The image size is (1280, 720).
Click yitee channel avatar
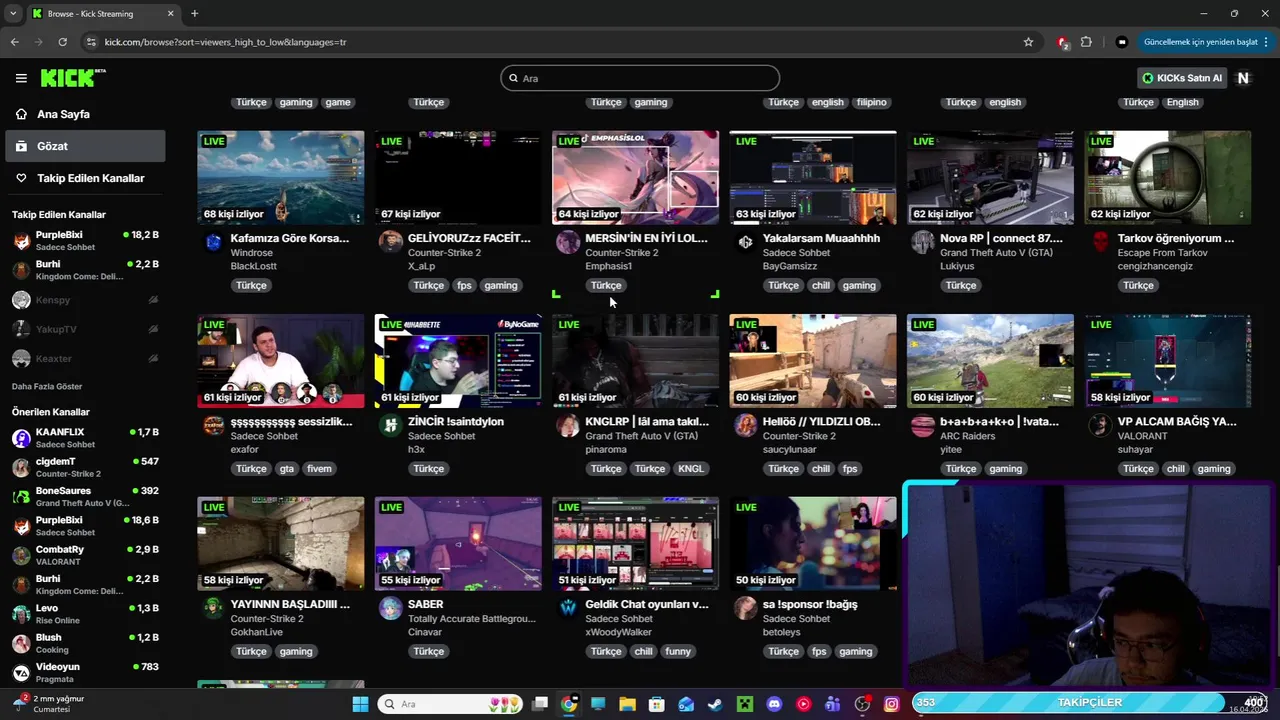click(923, 425)
